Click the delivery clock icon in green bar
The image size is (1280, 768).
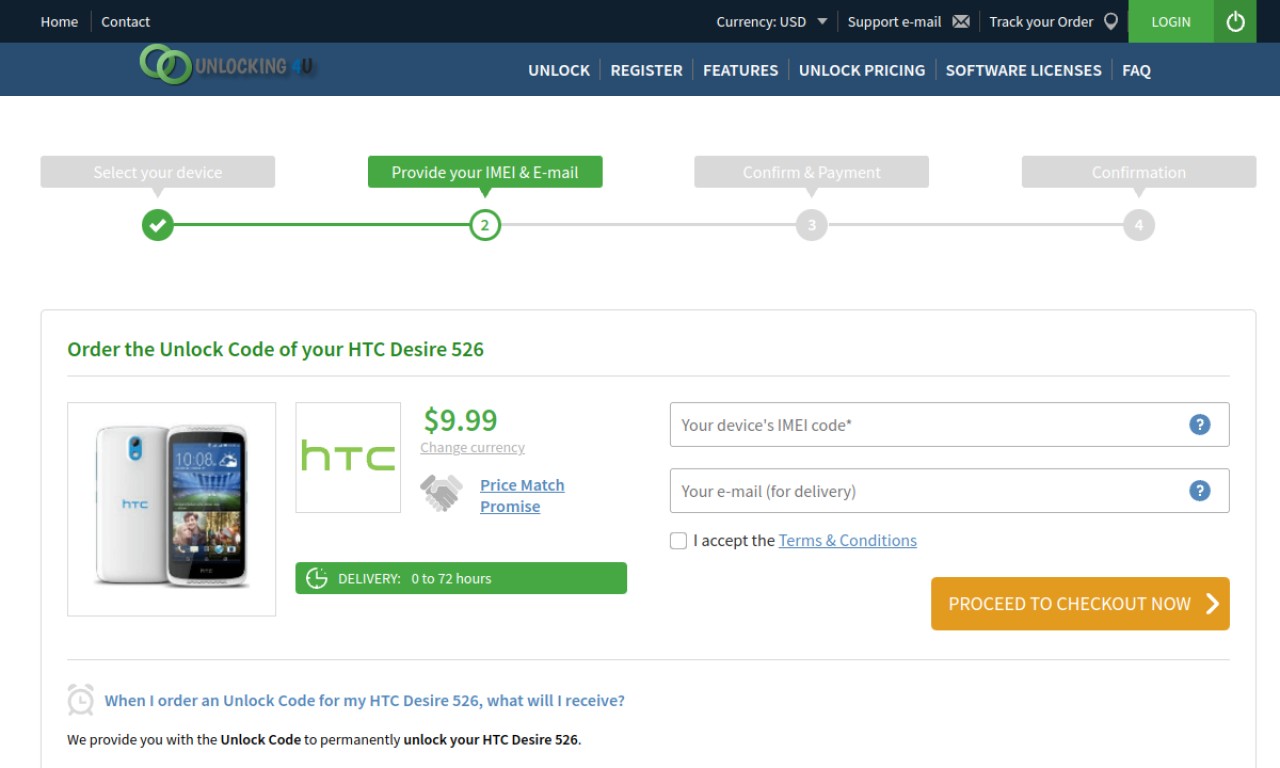point(316,578)
